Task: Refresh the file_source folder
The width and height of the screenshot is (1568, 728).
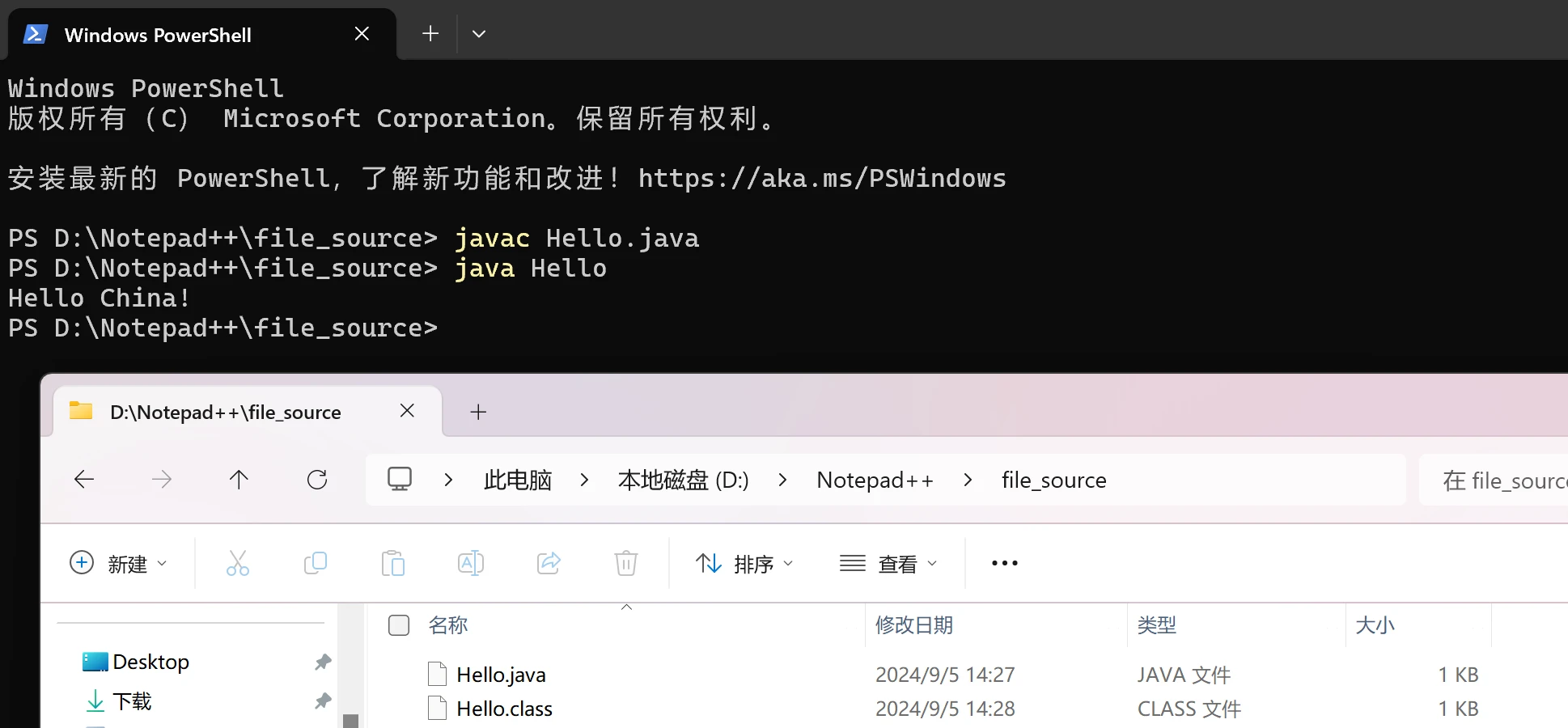Action: tap(317, 480)
